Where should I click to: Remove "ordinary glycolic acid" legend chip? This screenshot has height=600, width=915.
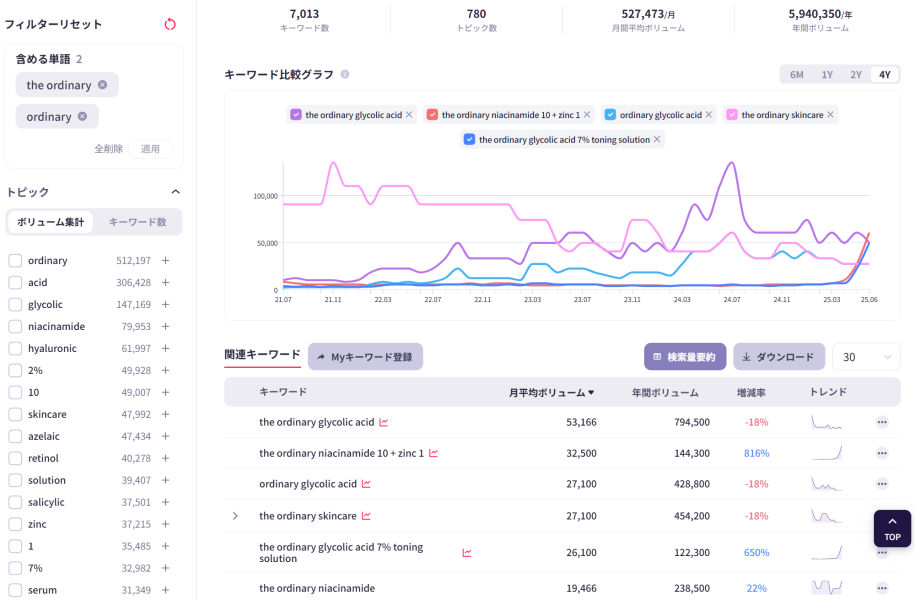(708, 114)
